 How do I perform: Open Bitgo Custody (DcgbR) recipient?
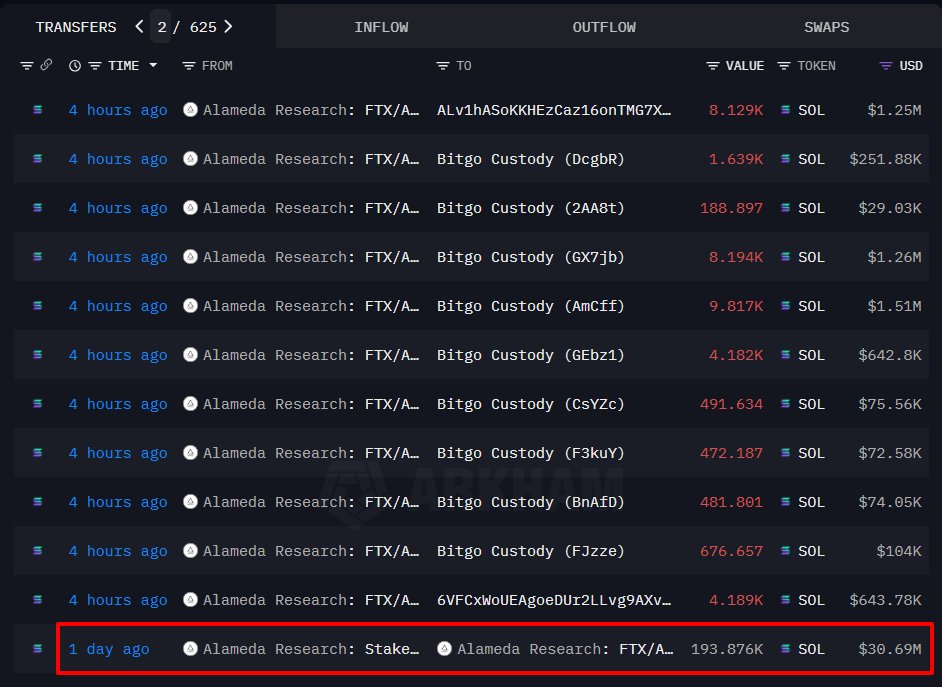tap(530, 159)
